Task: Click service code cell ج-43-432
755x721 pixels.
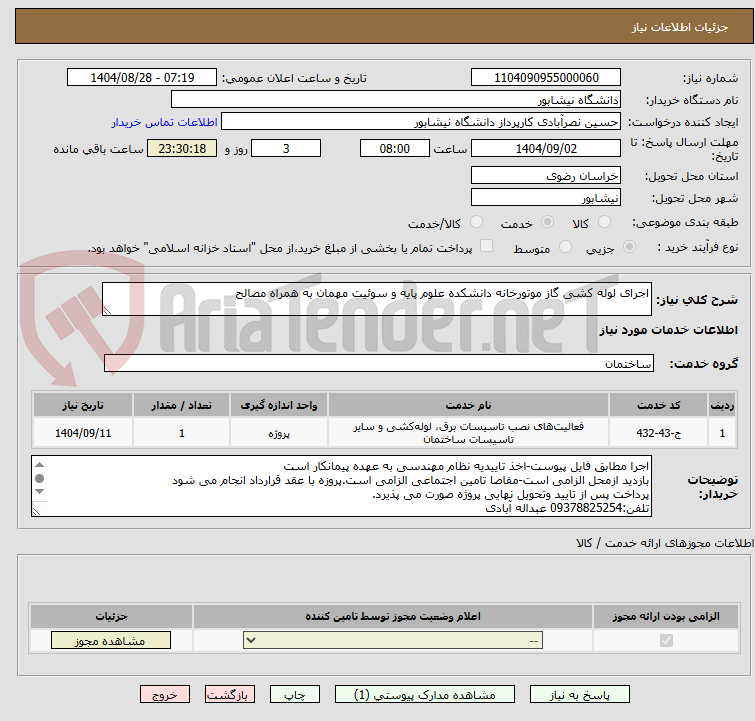Action: pyautogui.click(x=658, y=433)
